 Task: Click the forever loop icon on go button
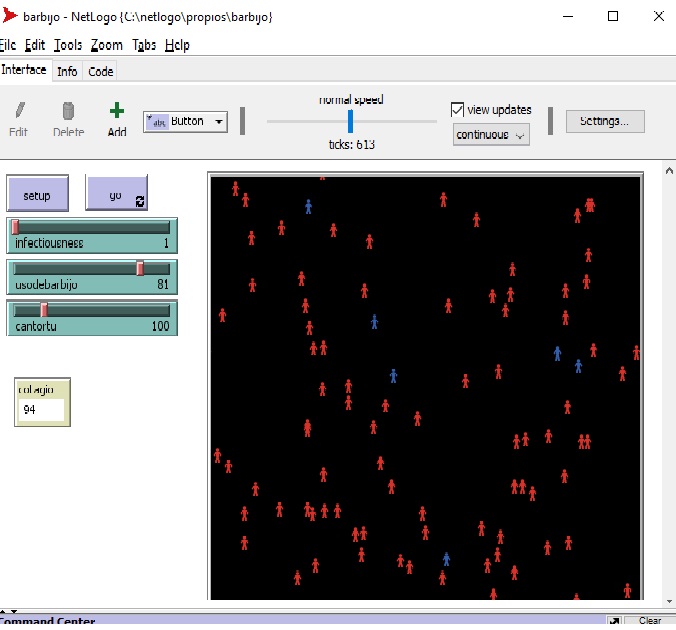tap(139, 201)
